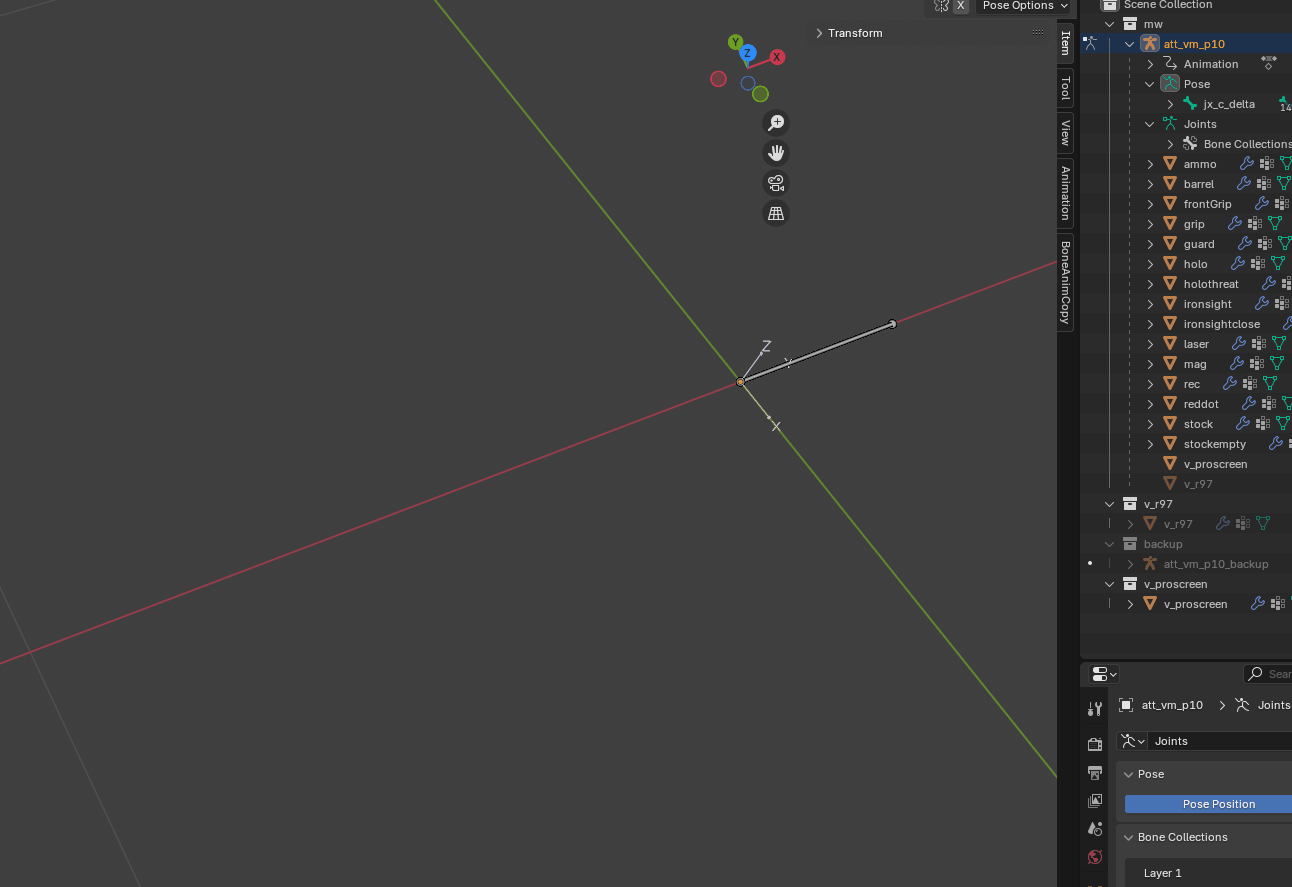Click the red X axis on gizmo
Image resolution: width=1292 pixels, height=887 pixels.
point(777,57)
